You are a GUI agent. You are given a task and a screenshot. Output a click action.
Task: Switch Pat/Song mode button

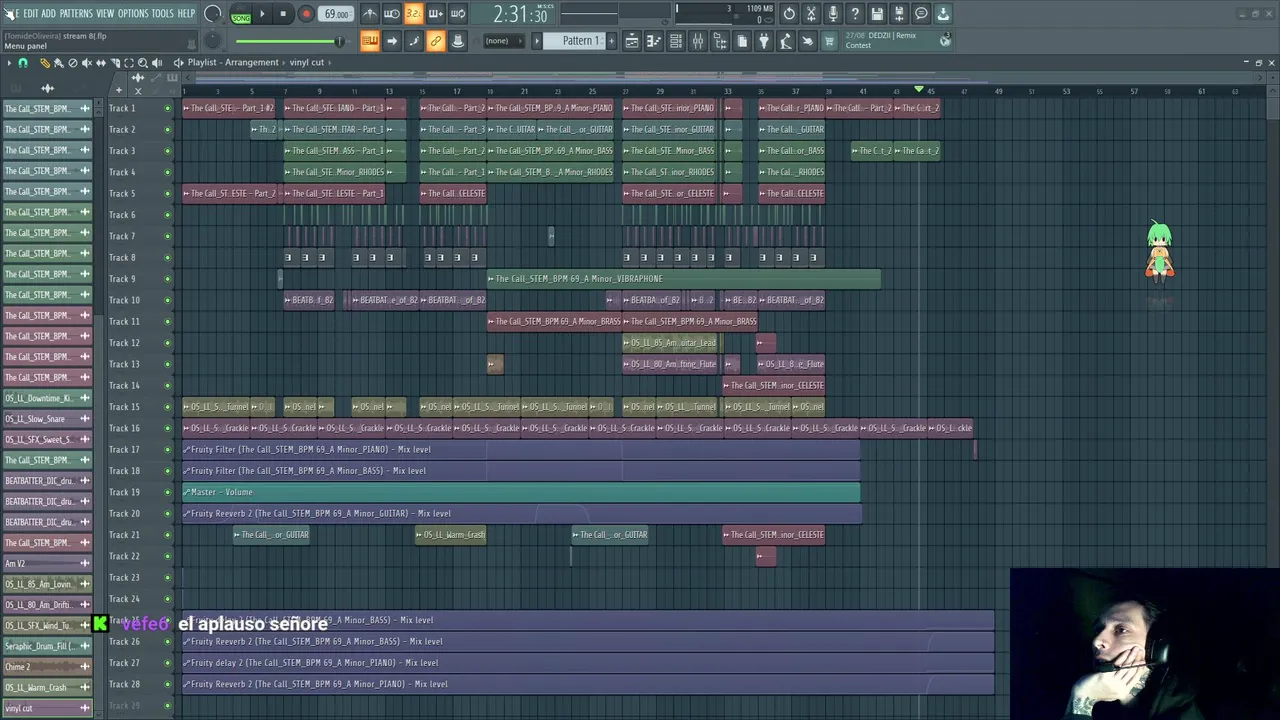241,15
